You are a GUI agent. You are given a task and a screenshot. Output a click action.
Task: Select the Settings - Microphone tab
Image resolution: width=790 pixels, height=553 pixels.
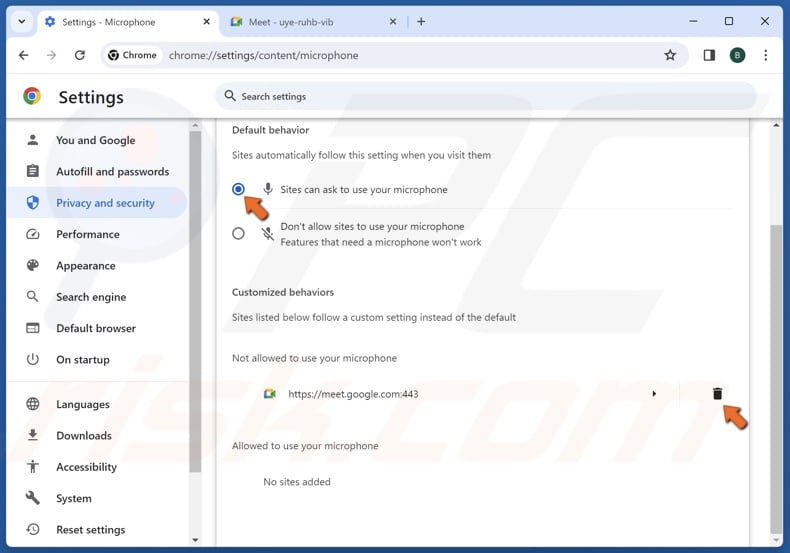[x=128, y=22]
